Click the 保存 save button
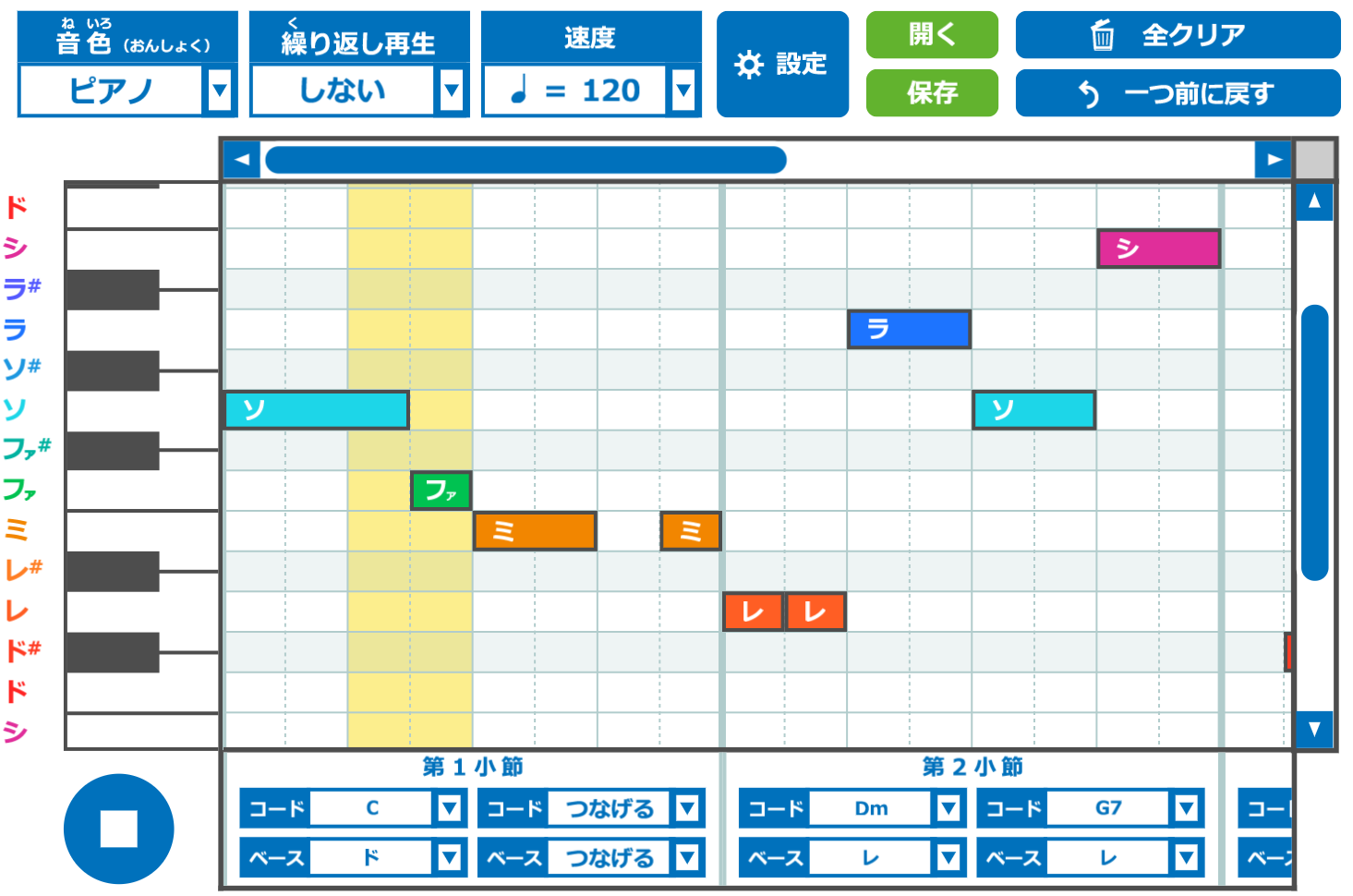The width and height of the screenshot is (1353, 896). pyautogui.click(x=932, y=93)
